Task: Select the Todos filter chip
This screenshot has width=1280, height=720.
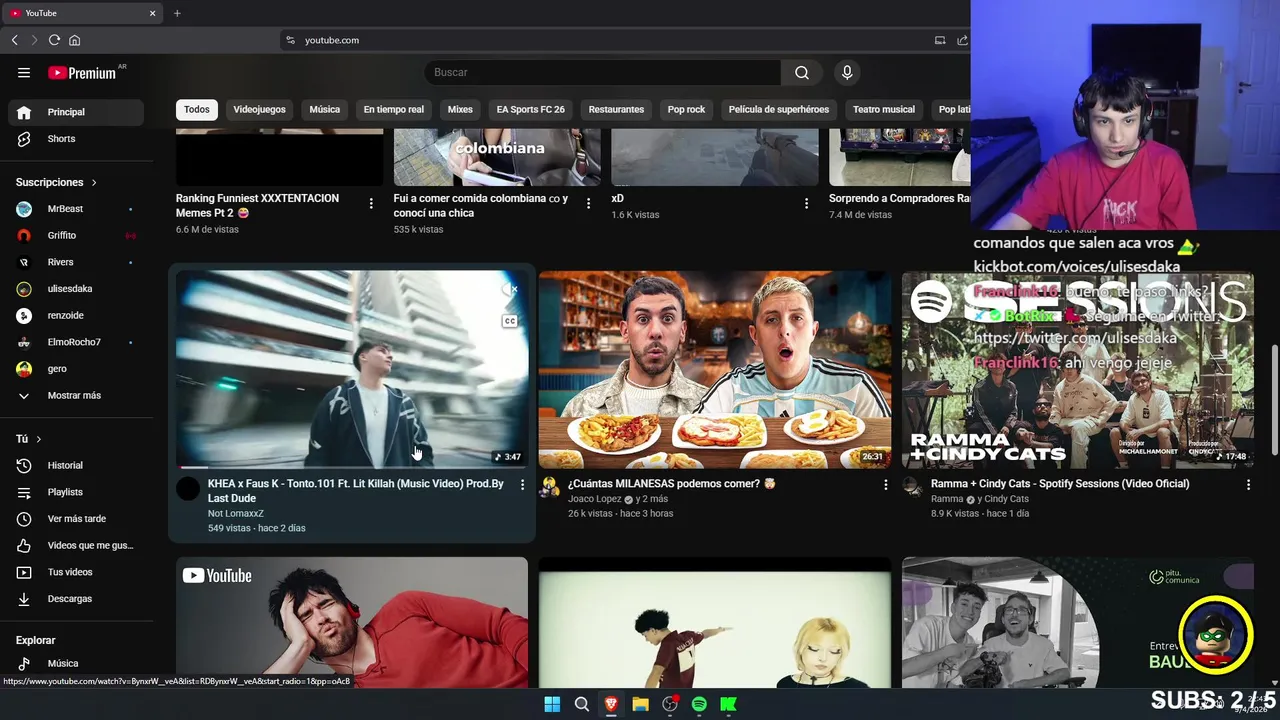Action: [197, 109]
